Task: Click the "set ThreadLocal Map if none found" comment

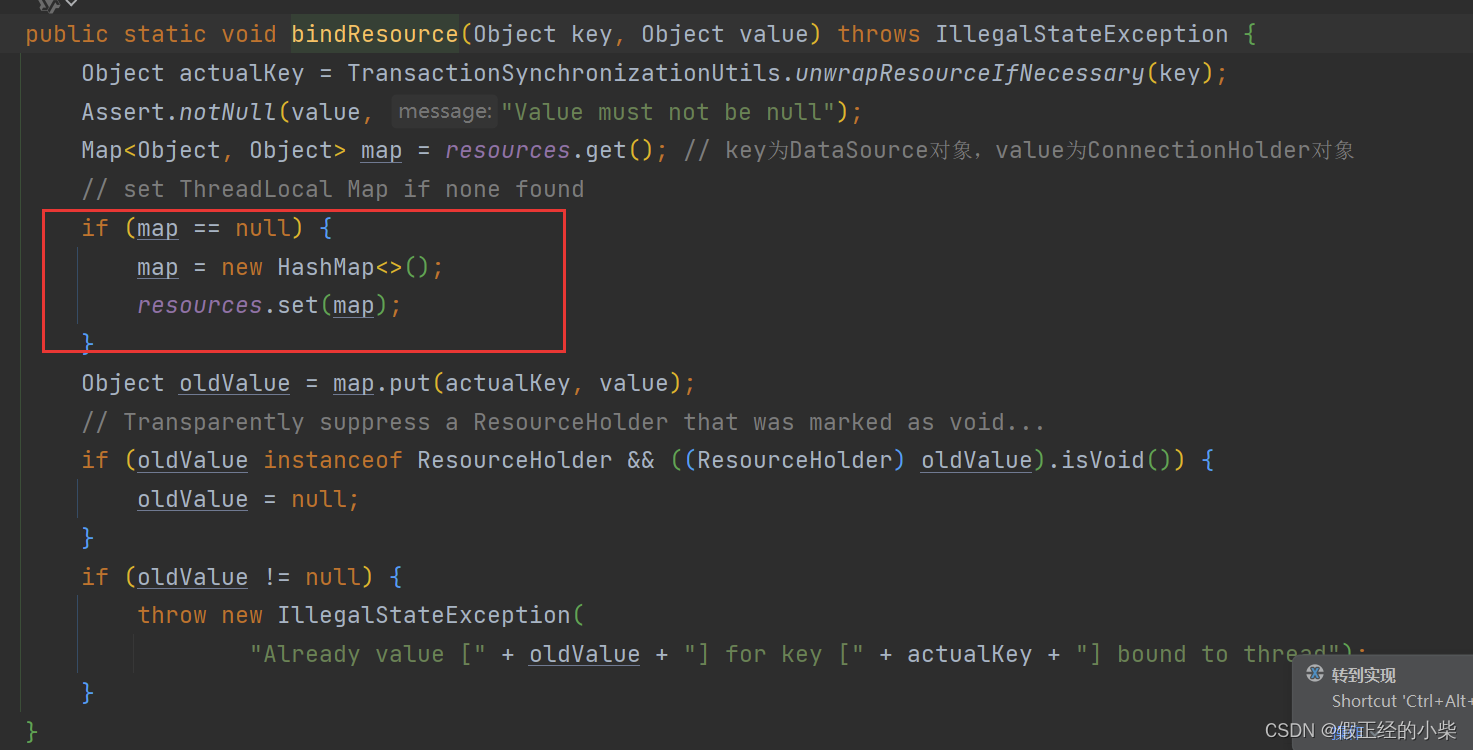Action: 333,189
